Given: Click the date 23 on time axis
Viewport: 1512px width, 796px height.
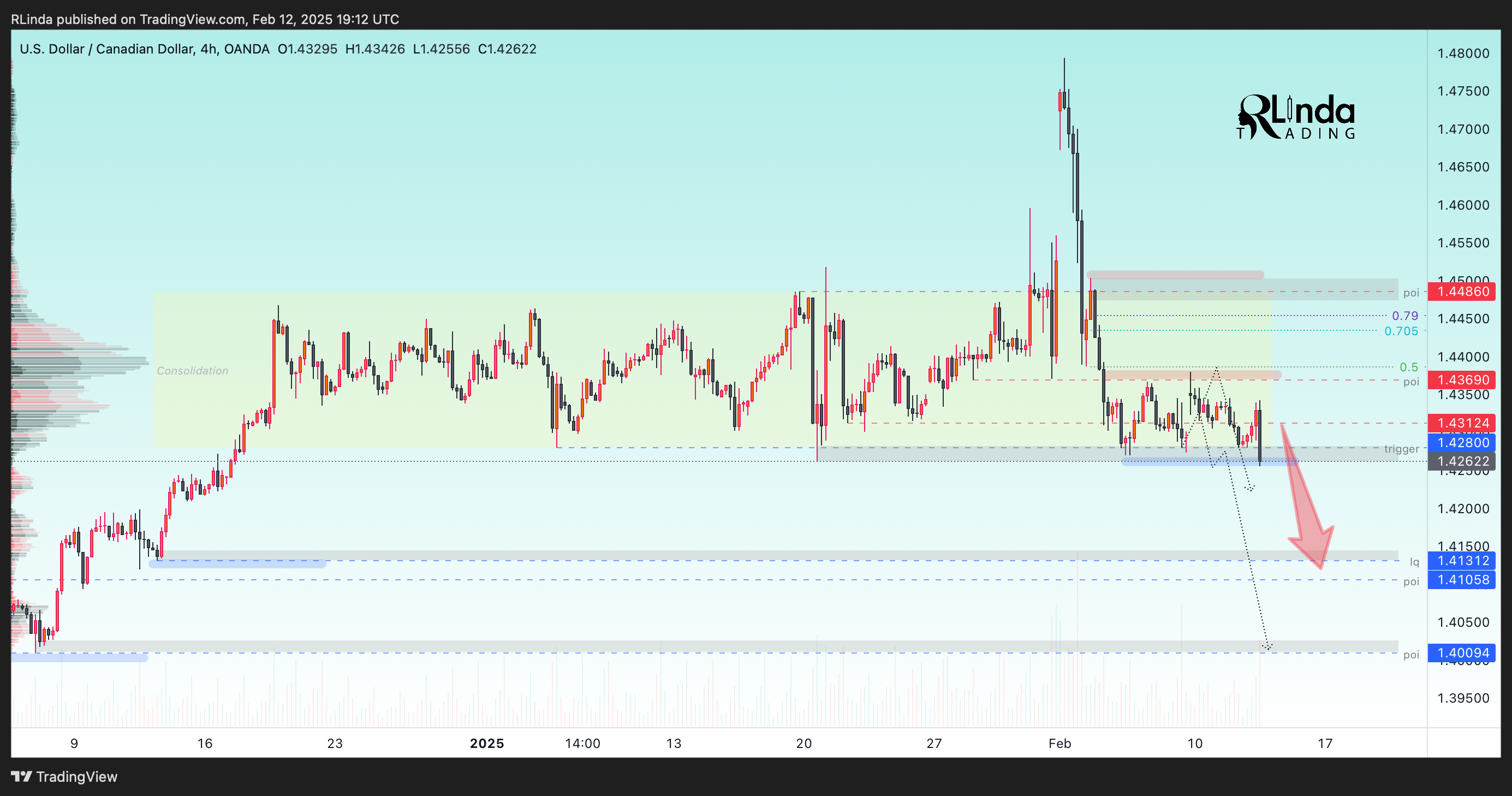Looking at the screenshot, I should pos(335,743).
